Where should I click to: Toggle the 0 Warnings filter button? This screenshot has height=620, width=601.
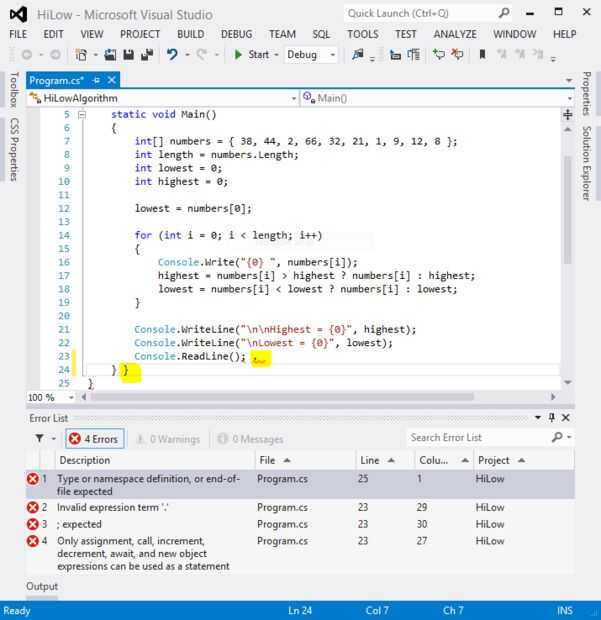coord(168,439)
